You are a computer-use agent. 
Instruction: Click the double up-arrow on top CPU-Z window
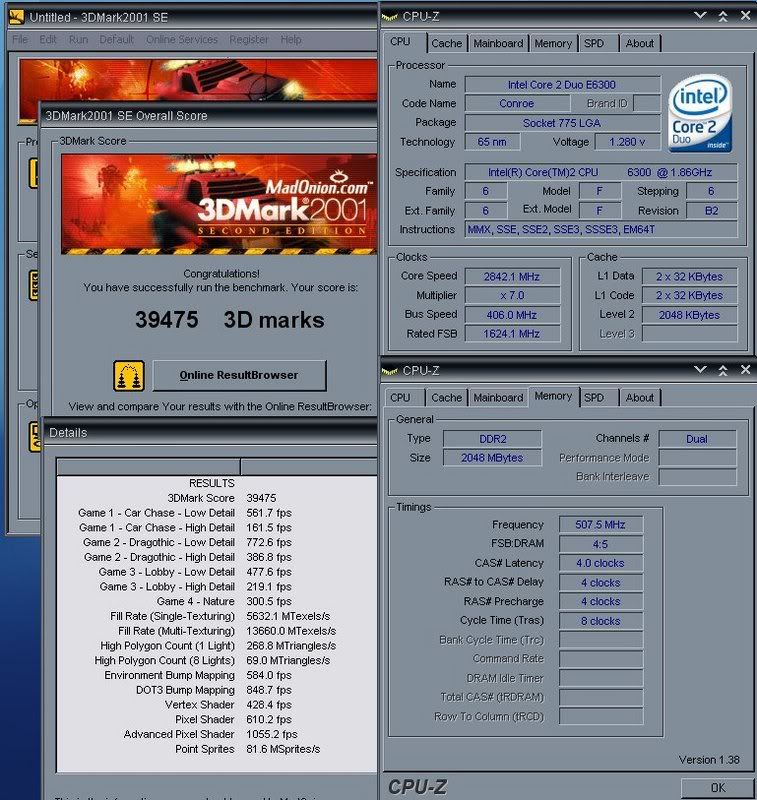point(723,16)
